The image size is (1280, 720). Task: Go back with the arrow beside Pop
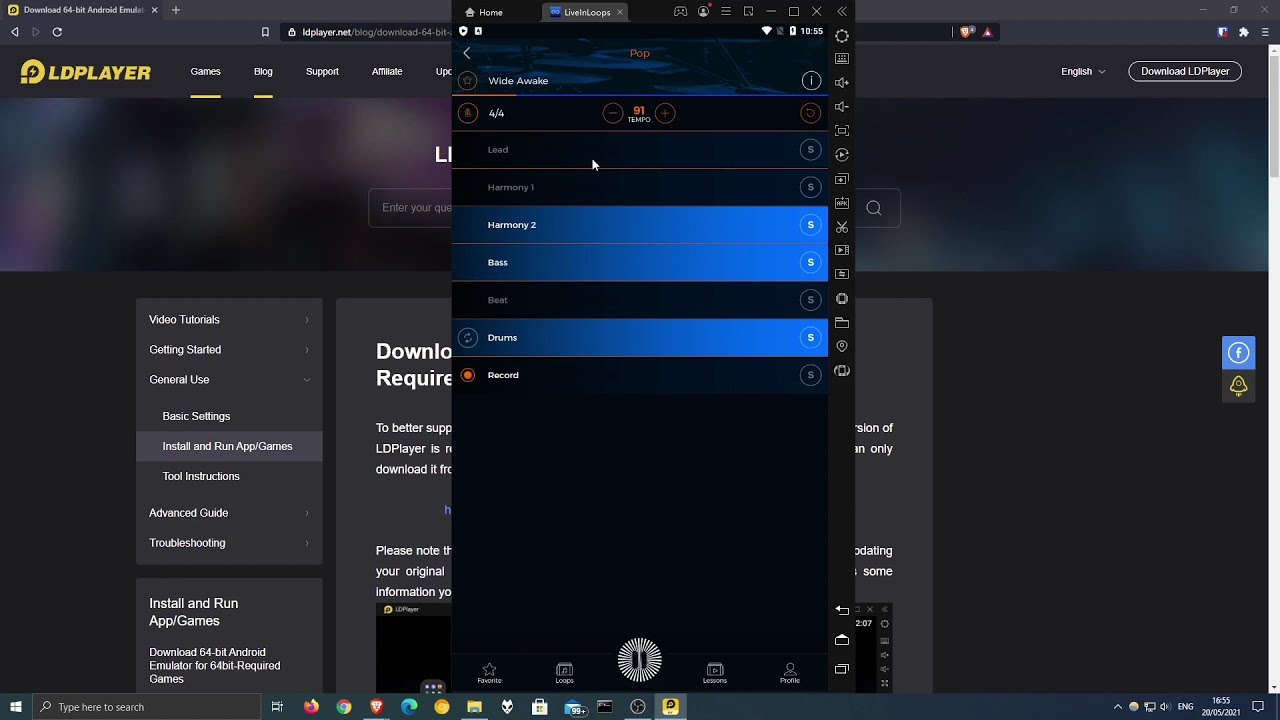467,53
